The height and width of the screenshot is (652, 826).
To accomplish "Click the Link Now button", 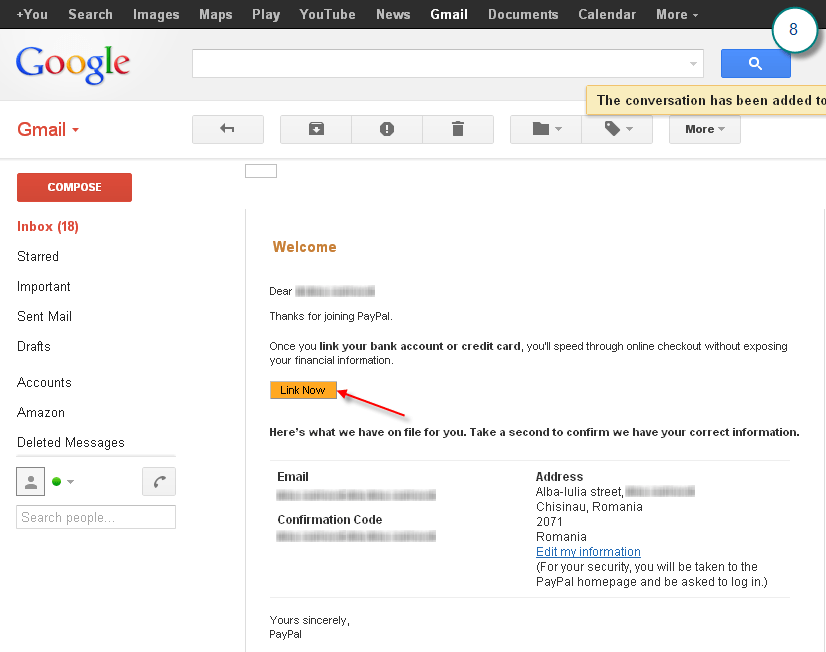I will click(x=303, y=390).
